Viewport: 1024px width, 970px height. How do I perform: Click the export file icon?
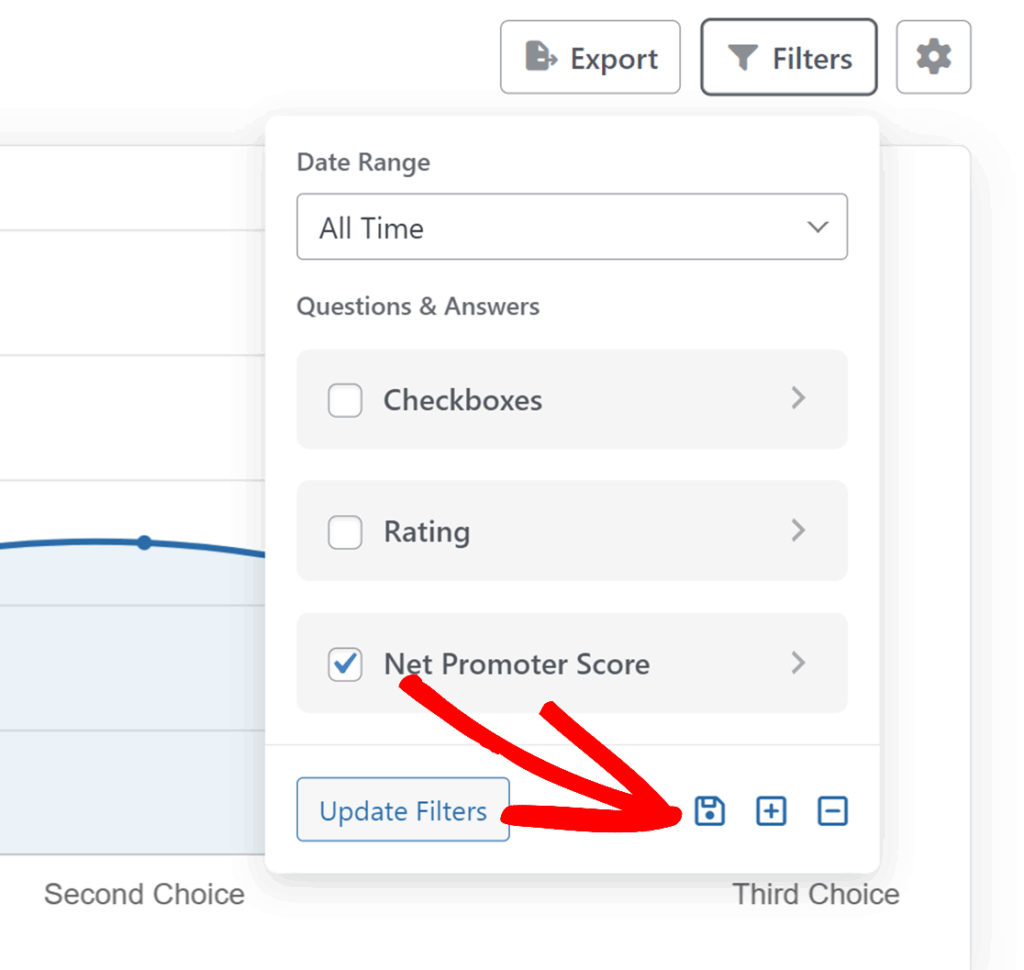541,58
